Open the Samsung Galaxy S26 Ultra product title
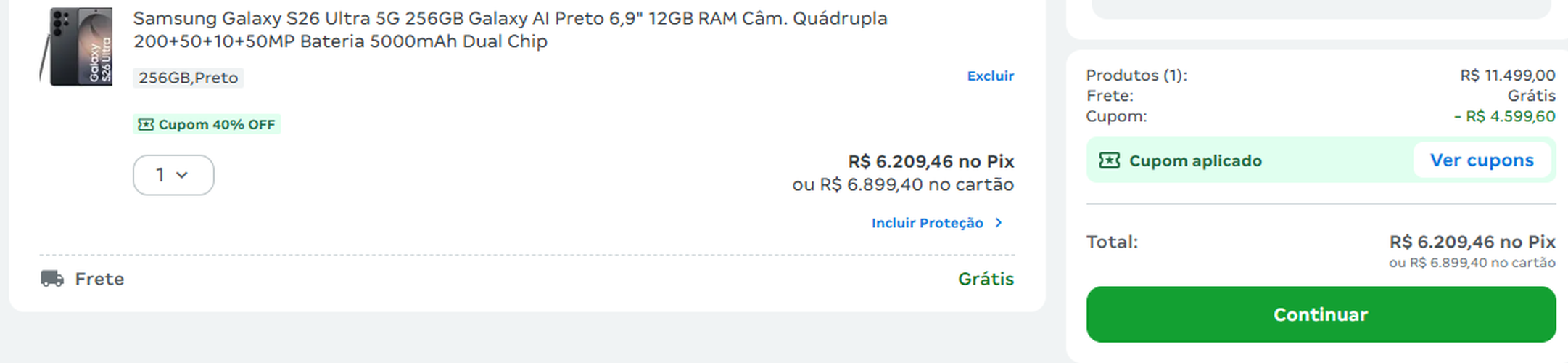Image resolution: width=1568 pixels, height=363 pixels. click(x=510, y=30)
